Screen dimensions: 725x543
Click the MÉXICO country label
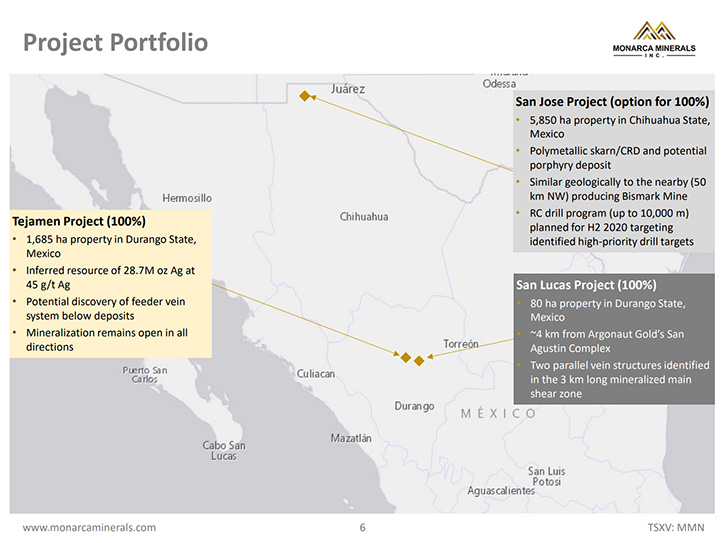pos(498,413)
